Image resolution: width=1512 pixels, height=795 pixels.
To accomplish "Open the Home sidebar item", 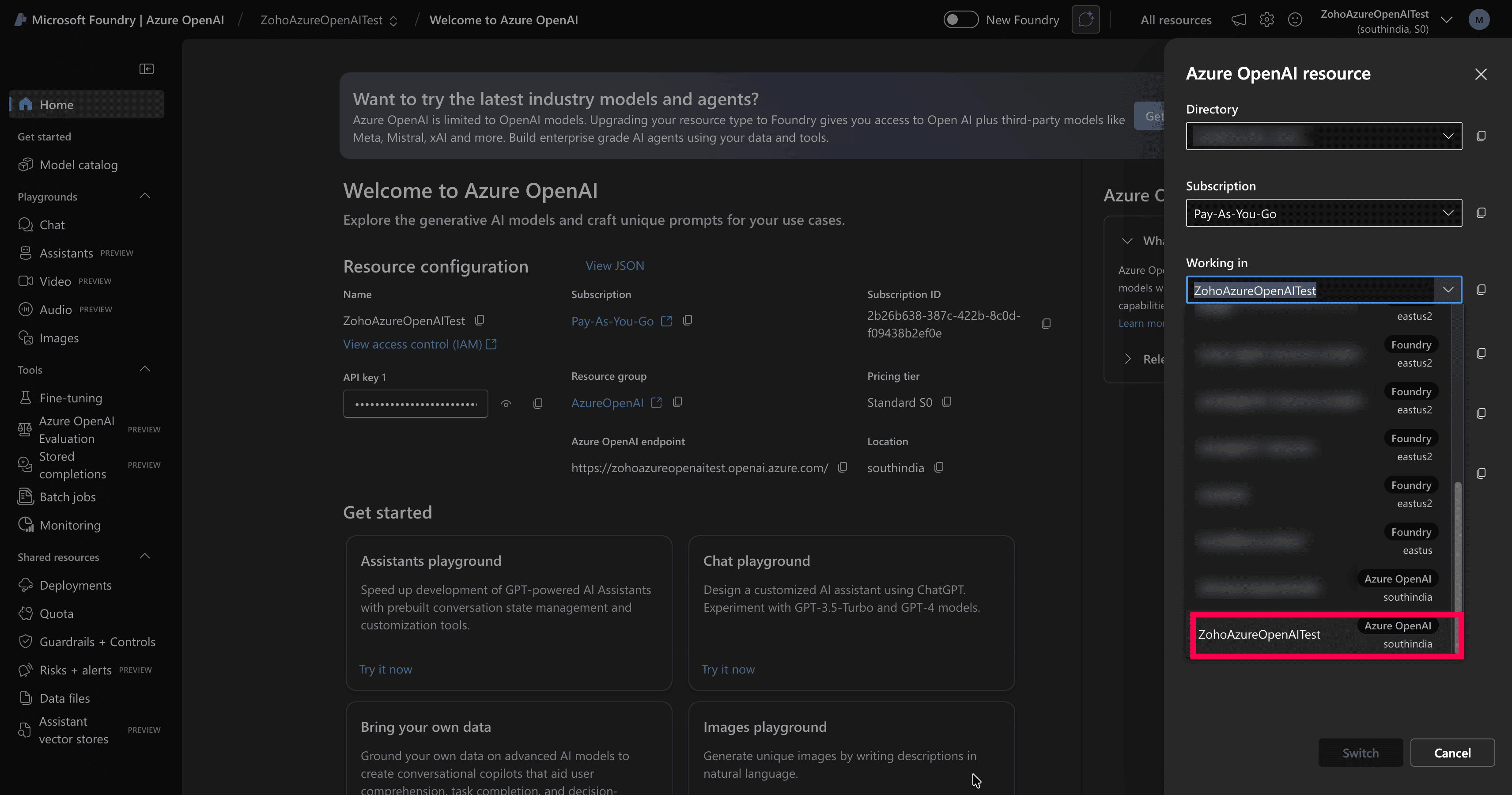I will pyautogui.click(x=86, y=105).
